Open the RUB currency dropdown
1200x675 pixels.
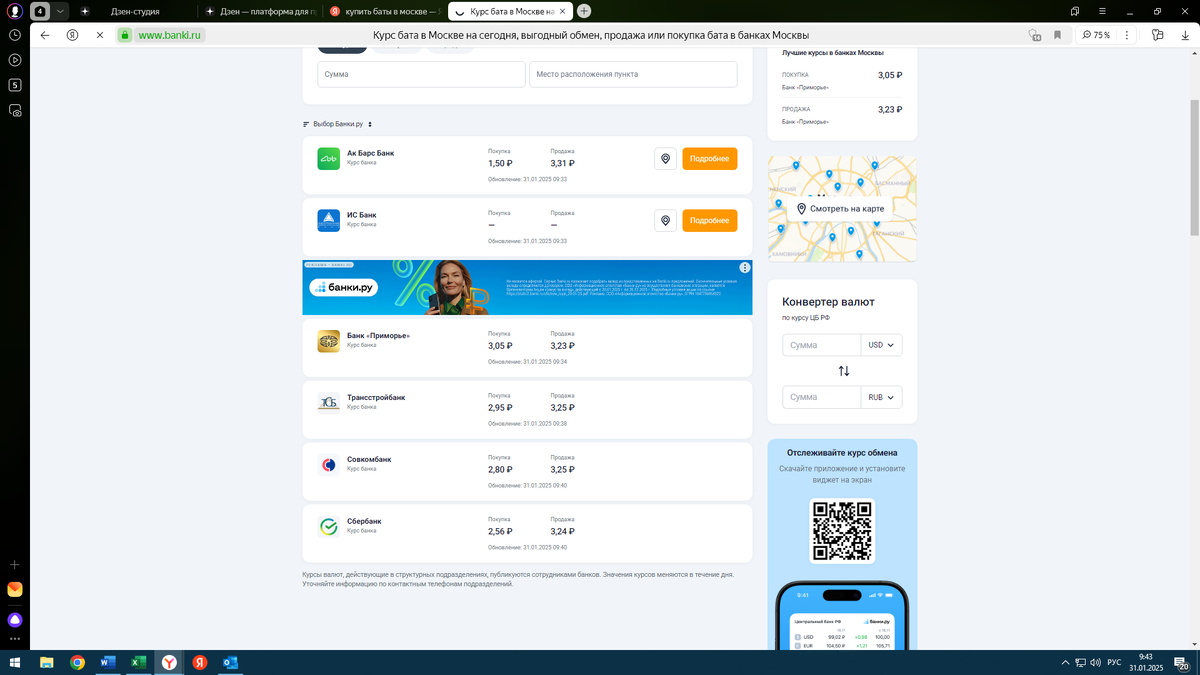881,397
